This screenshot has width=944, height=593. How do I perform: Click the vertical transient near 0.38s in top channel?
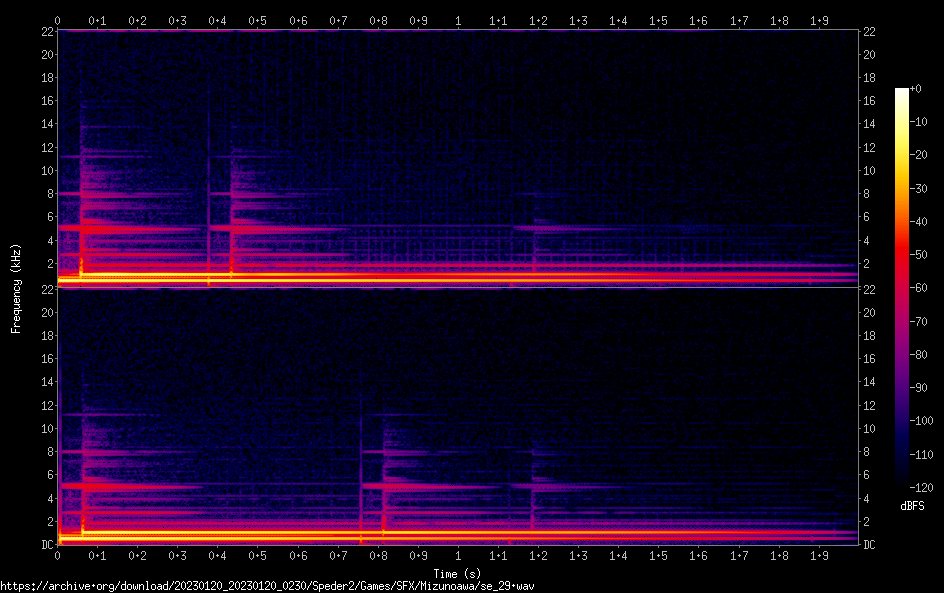(x=209, y=200)
